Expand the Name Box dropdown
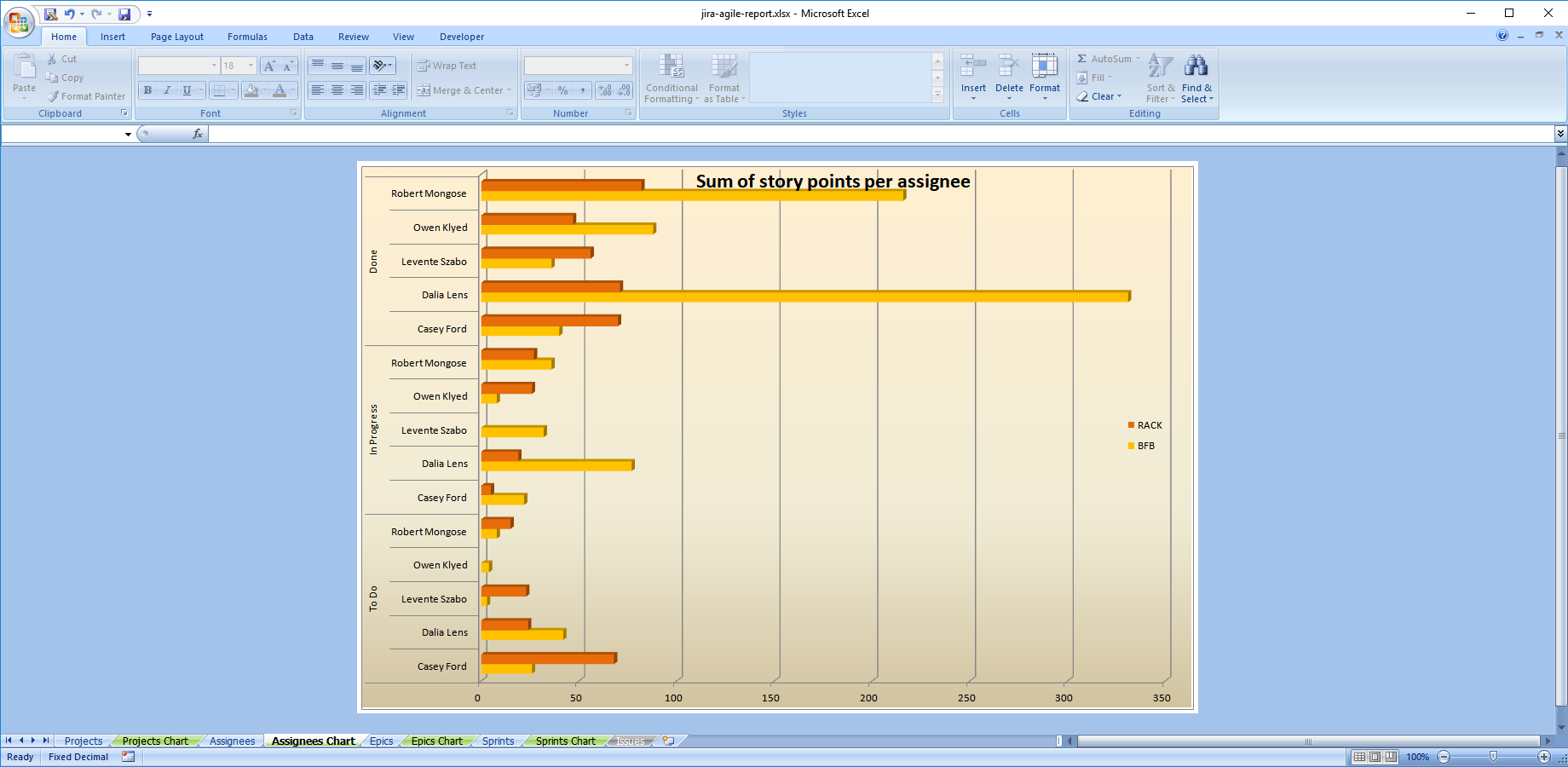Screen dimensions: 1568x767 pyautogui.click(x=128, y=134)
